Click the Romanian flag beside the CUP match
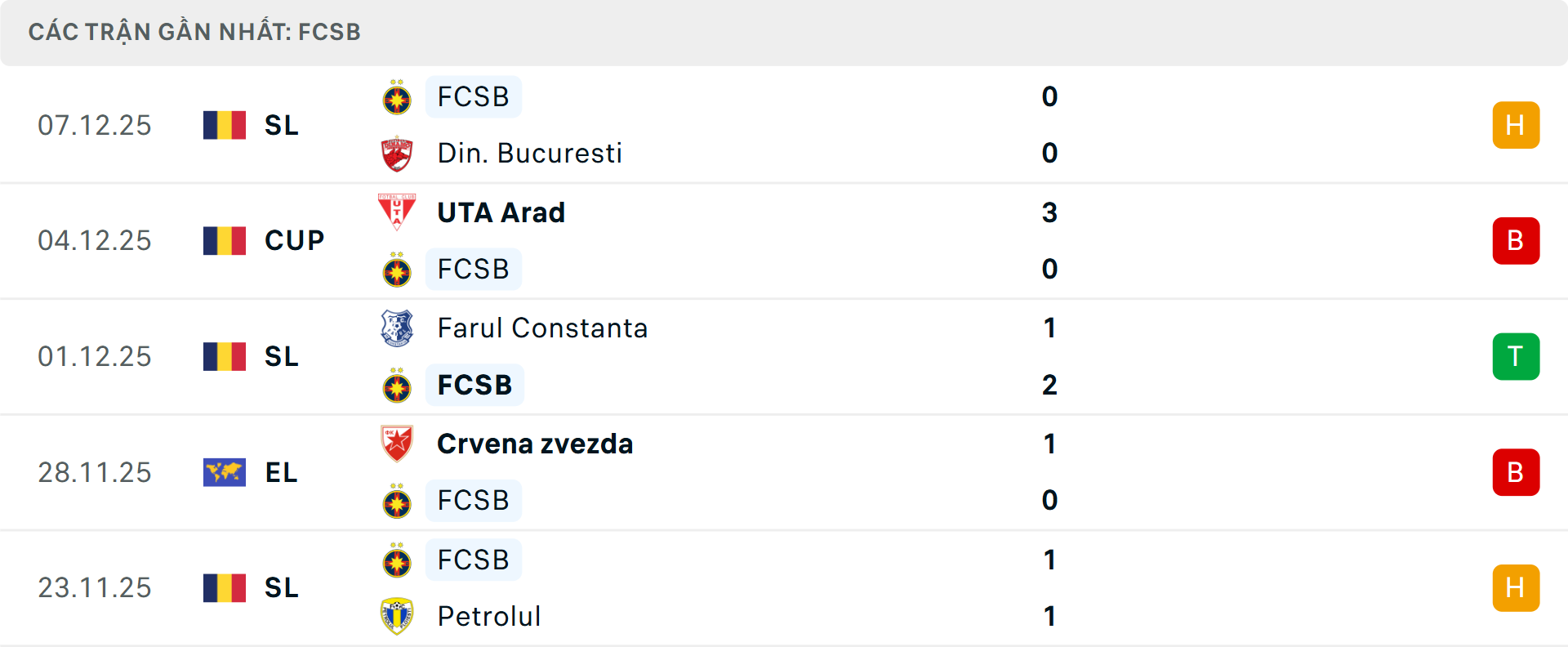This screenshot has height=647, width=1568. pos(224,240)
